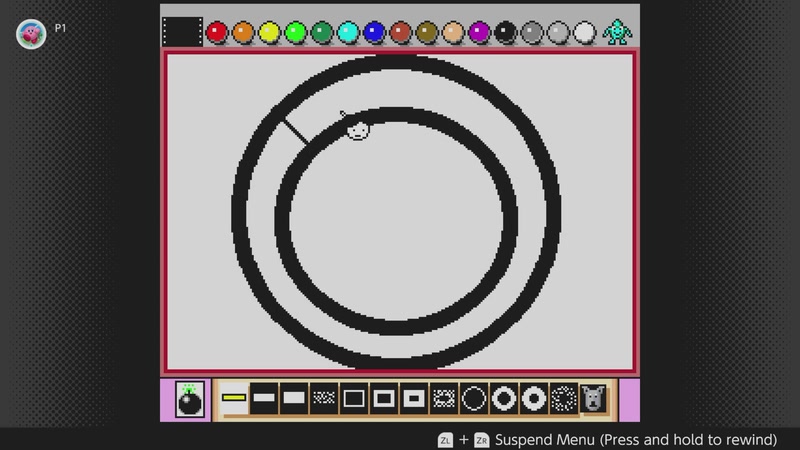
Task: Click the cyan robot icon
Action: pyautogui.click(x=617, y=32)
